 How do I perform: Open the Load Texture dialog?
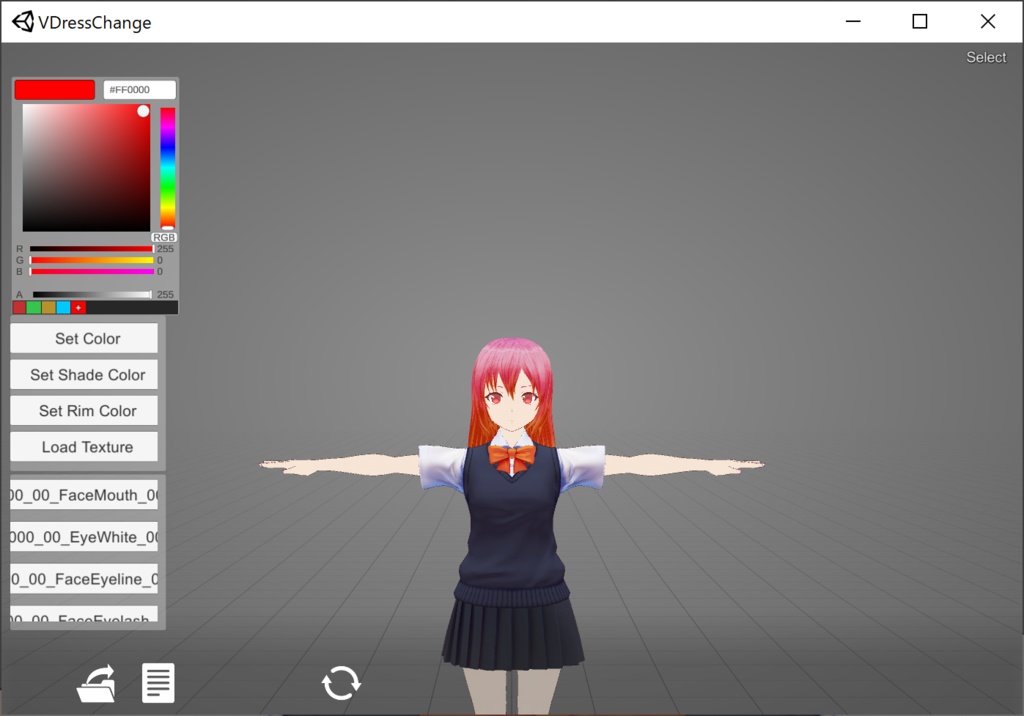pyautogui.click(x=83, y=446)
